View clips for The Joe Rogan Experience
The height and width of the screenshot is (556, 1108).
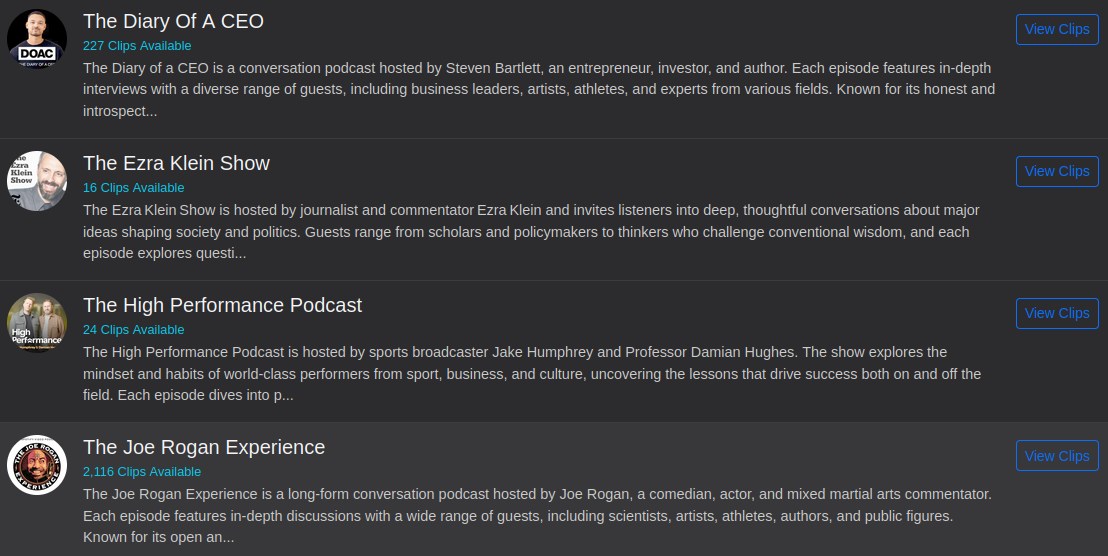(x=1056, y=456)
